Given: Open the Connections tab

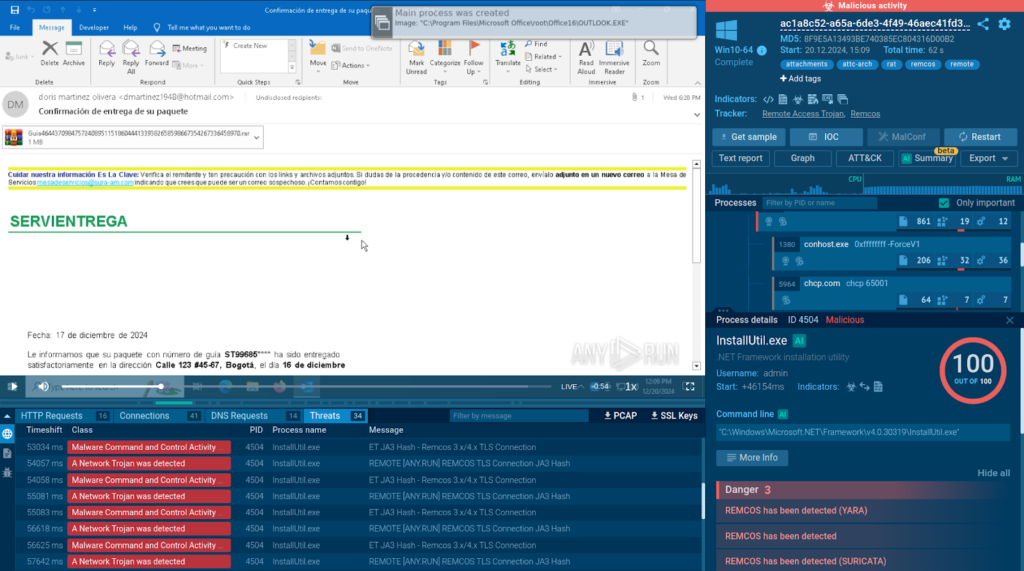Looking at the screenshot, I should click(x=145, y=416).
